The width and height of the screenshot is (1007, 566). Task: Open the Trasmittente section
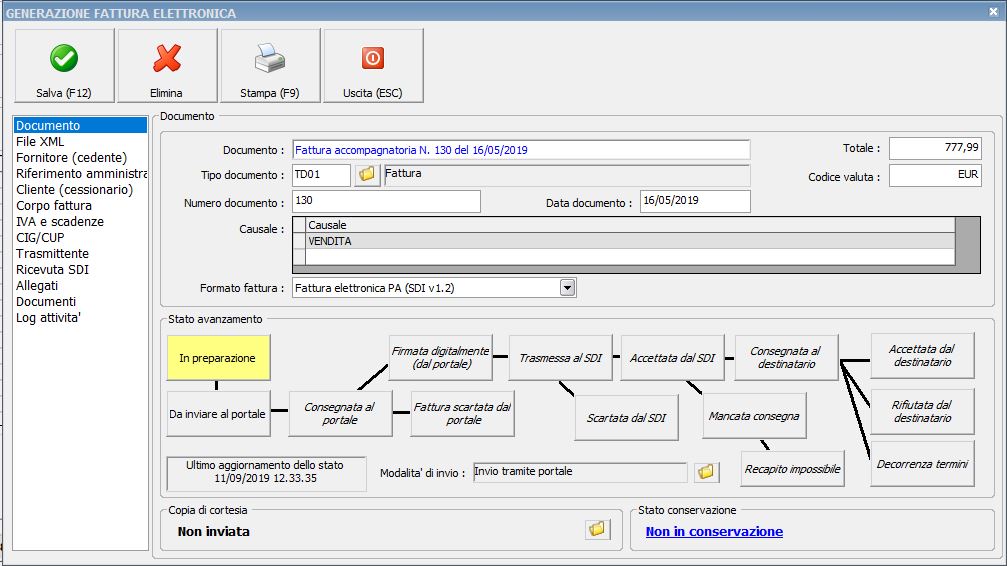click(x=80, y=254)
